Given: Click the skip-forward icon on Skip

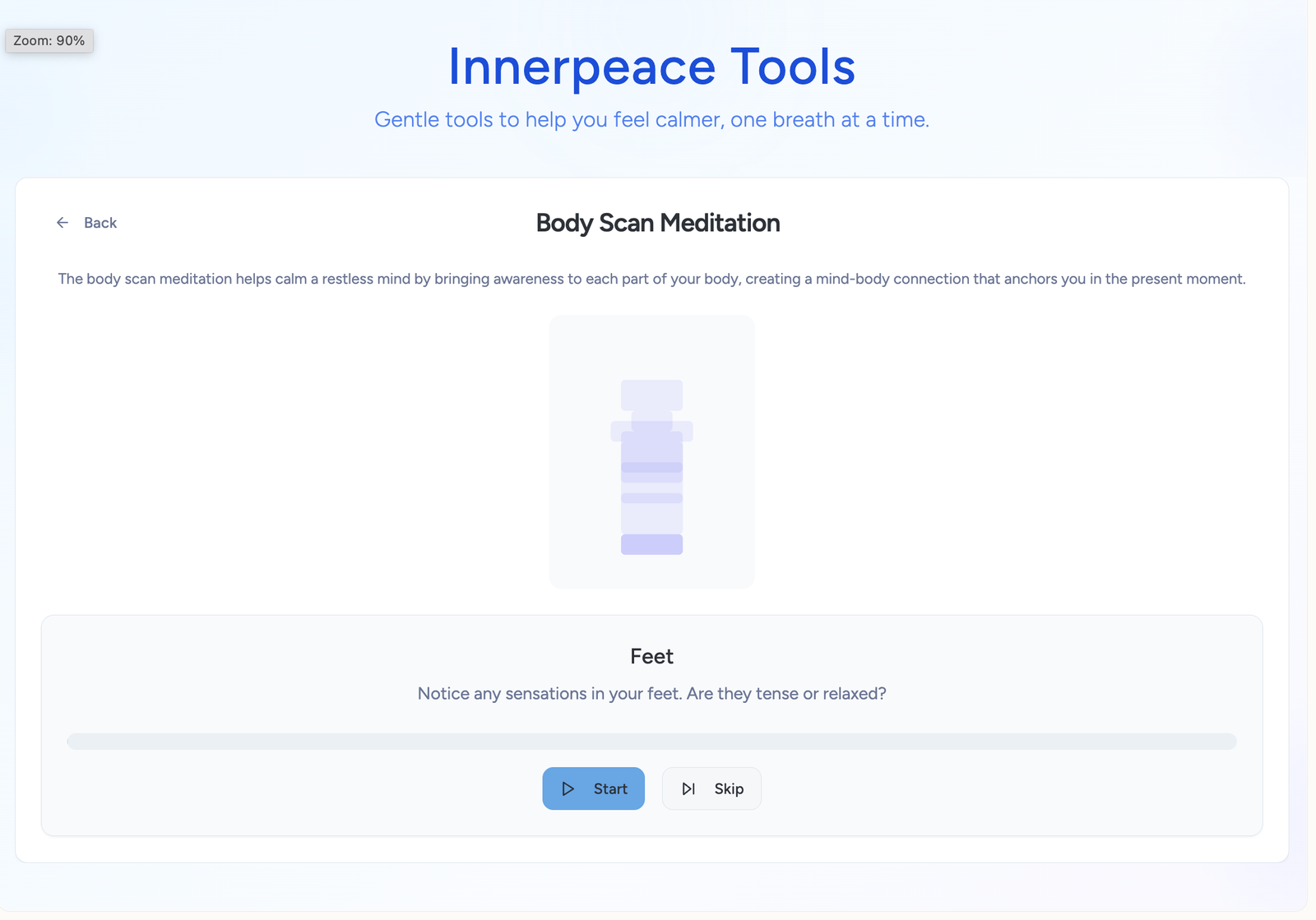Looking at the screenshot, I should [x=688, y=788].
